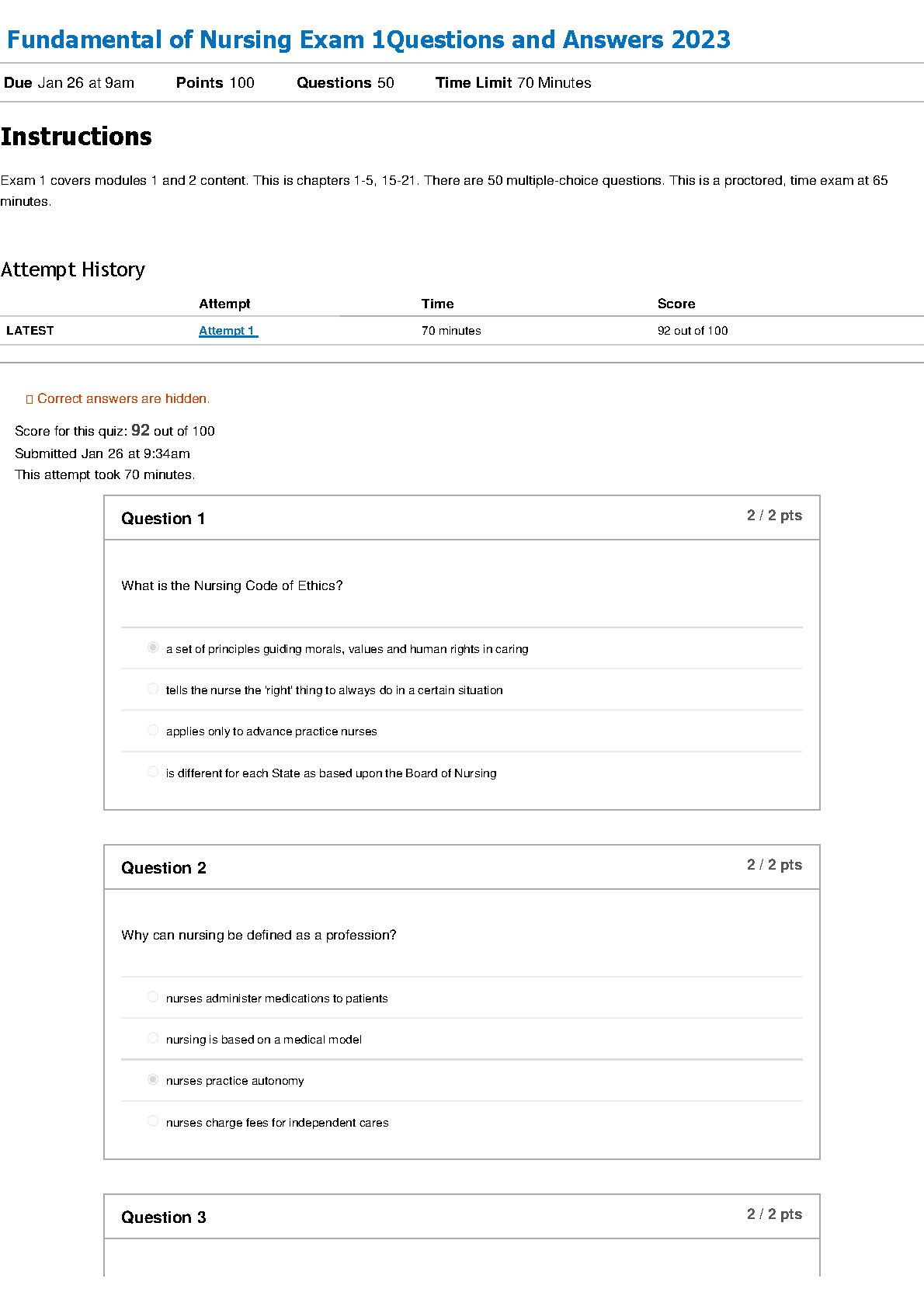This screenshot has height=1306, width=924.
Task: Click the warning icon beside Correct answers hidden
Action: [x=30, y=399]
